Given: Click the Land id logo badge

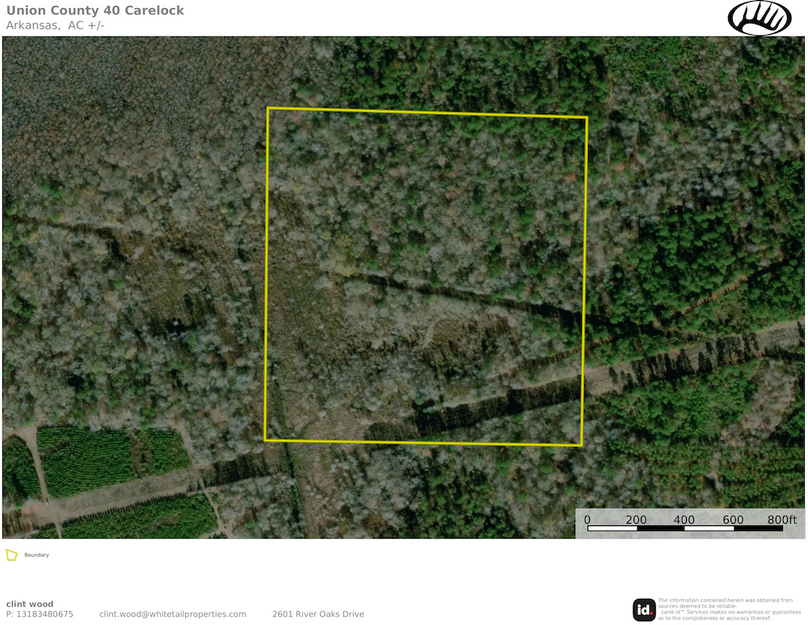Looking at the screenshot, I should click(644, 610).
